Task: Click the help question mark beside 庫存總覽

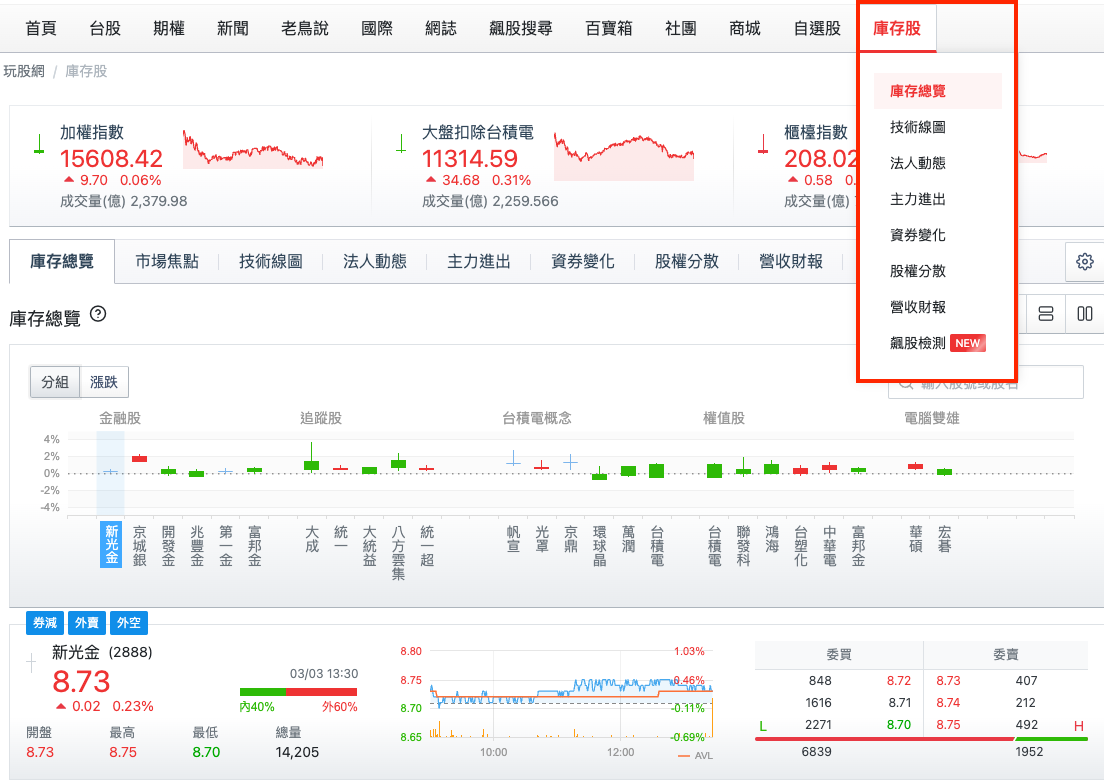Action: [x=96, y=313]
